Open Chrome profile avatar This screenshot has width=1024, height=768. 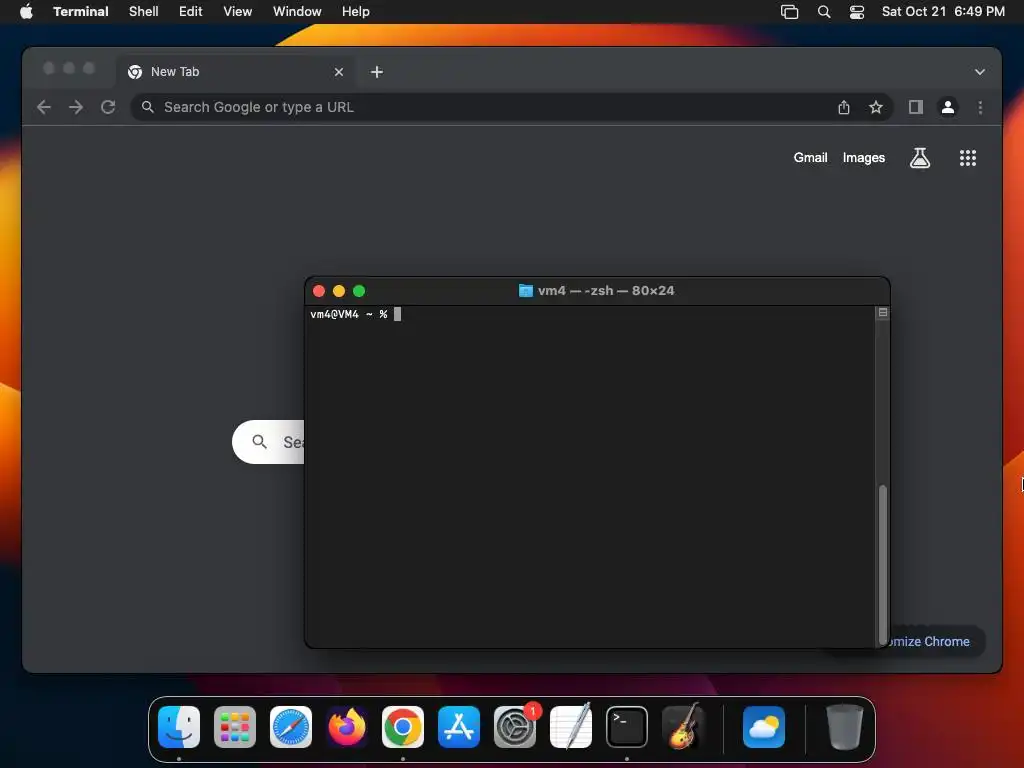coord(948,107)
